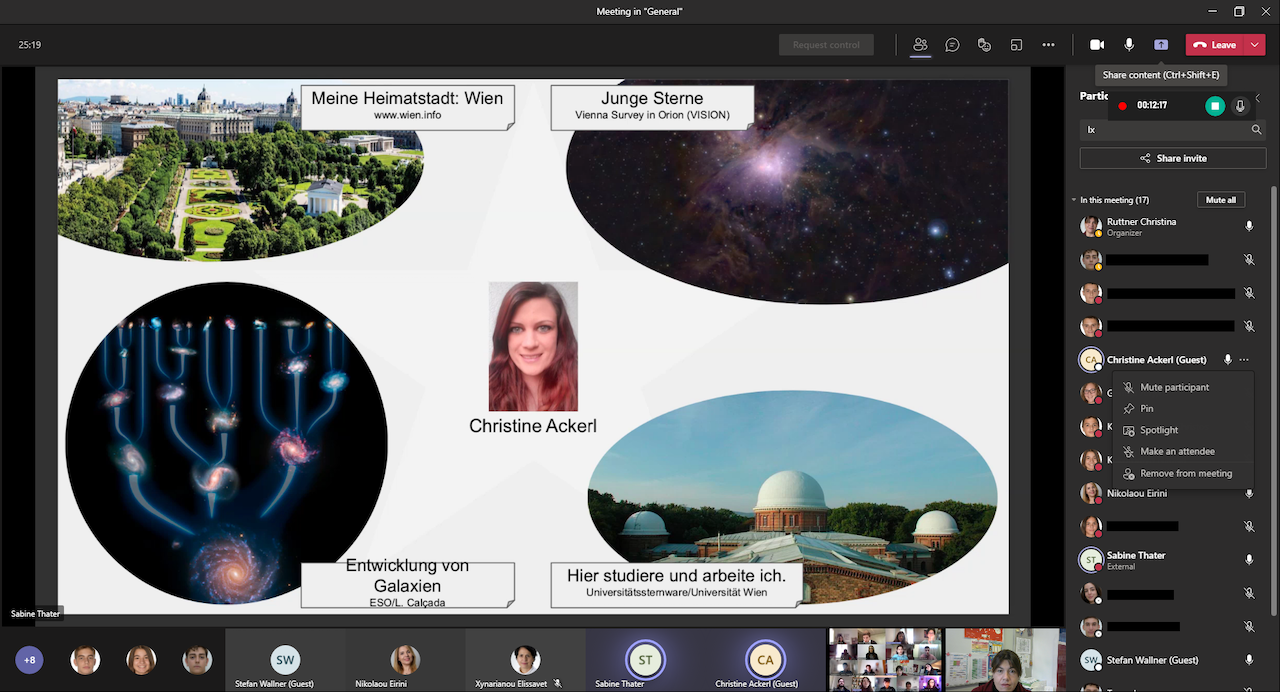Click the Mute all button
This screenshot has width=1280, height=692.
pyautogui.click(x=1221, y=200)
